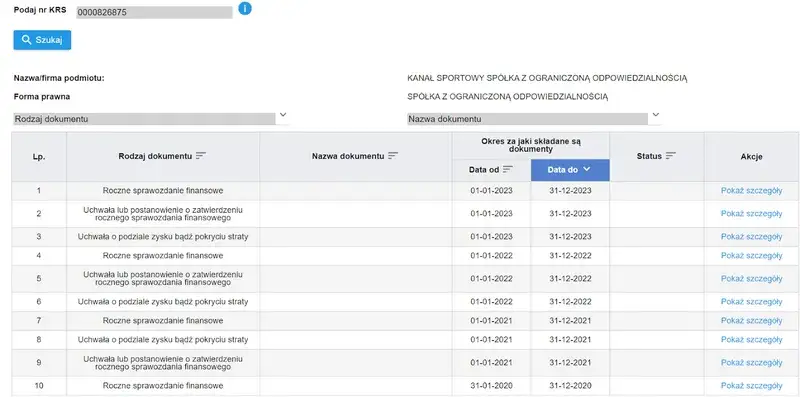Open Pokaż szczegóły in row 8
The width and height of the screenshot is (800, 397).
(x=751, y=340)
